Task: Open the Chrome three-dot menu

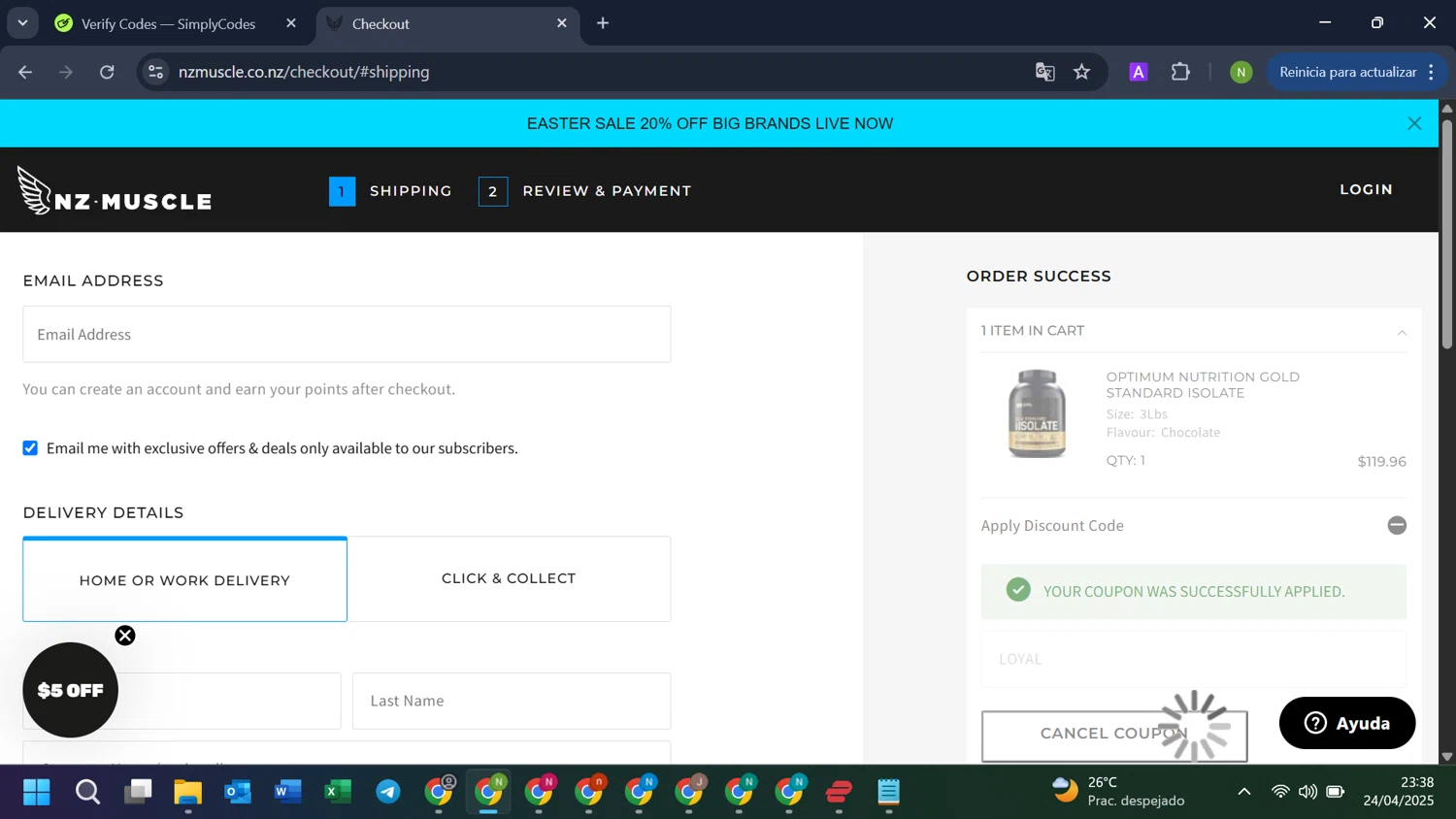Action: coord(1431,72)
